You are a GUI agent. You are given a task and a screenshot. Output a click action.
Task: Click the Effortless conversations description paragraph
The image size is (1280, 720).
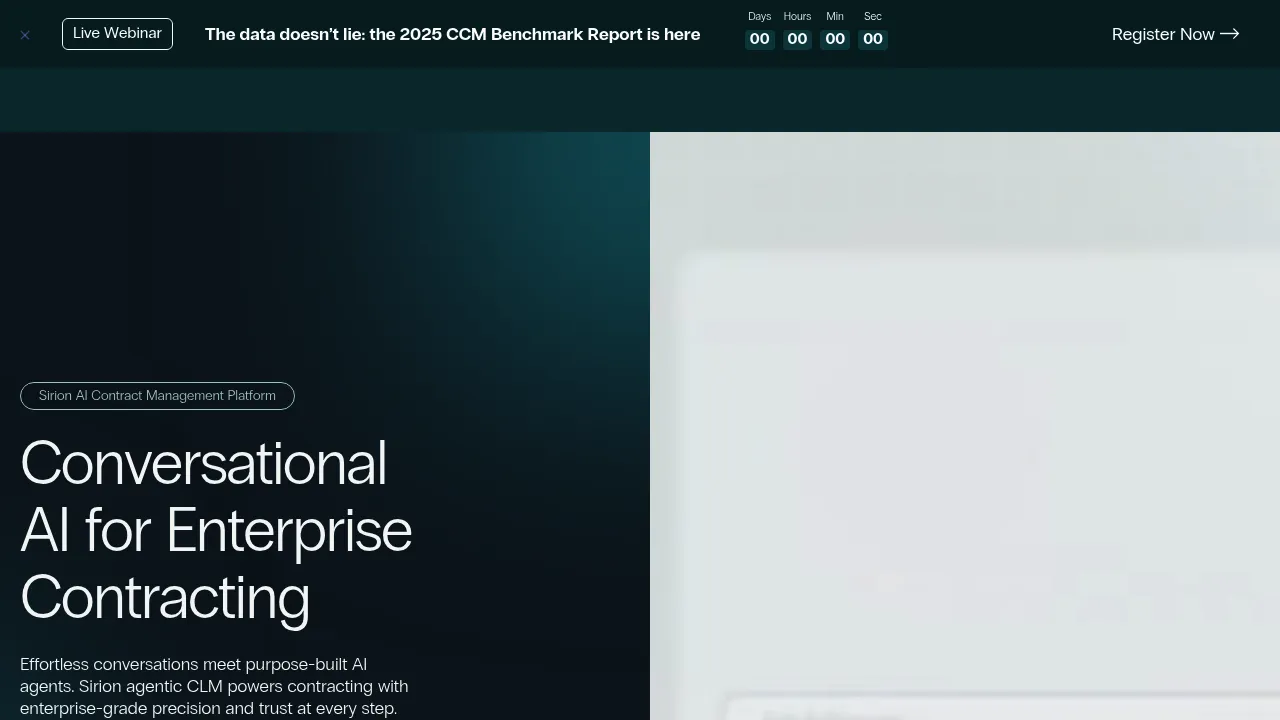pos(214,686)
